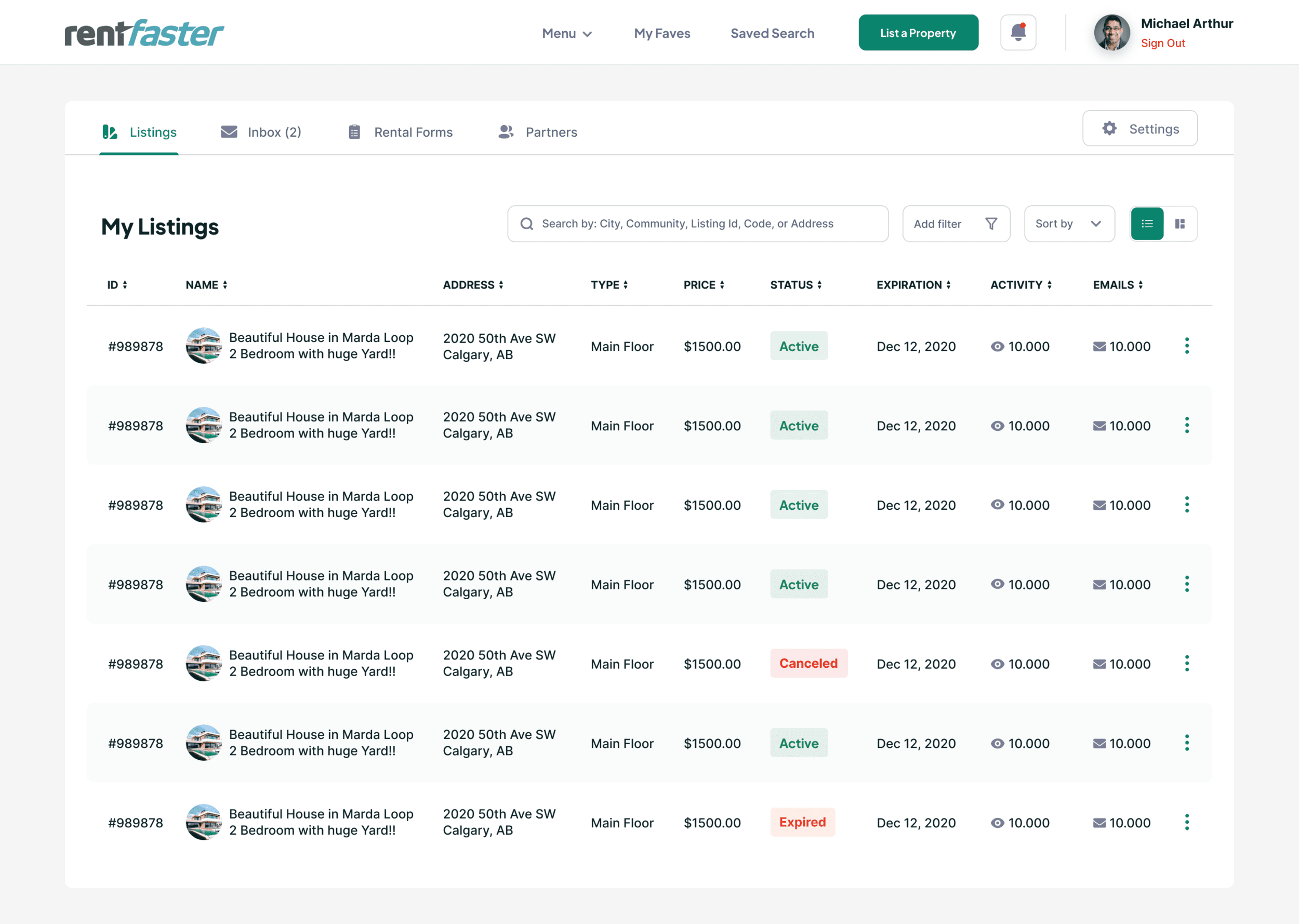The image size is (1299, 924).
Task: Click envelope icon in first listing row
Action: [x=1099, y=347]
